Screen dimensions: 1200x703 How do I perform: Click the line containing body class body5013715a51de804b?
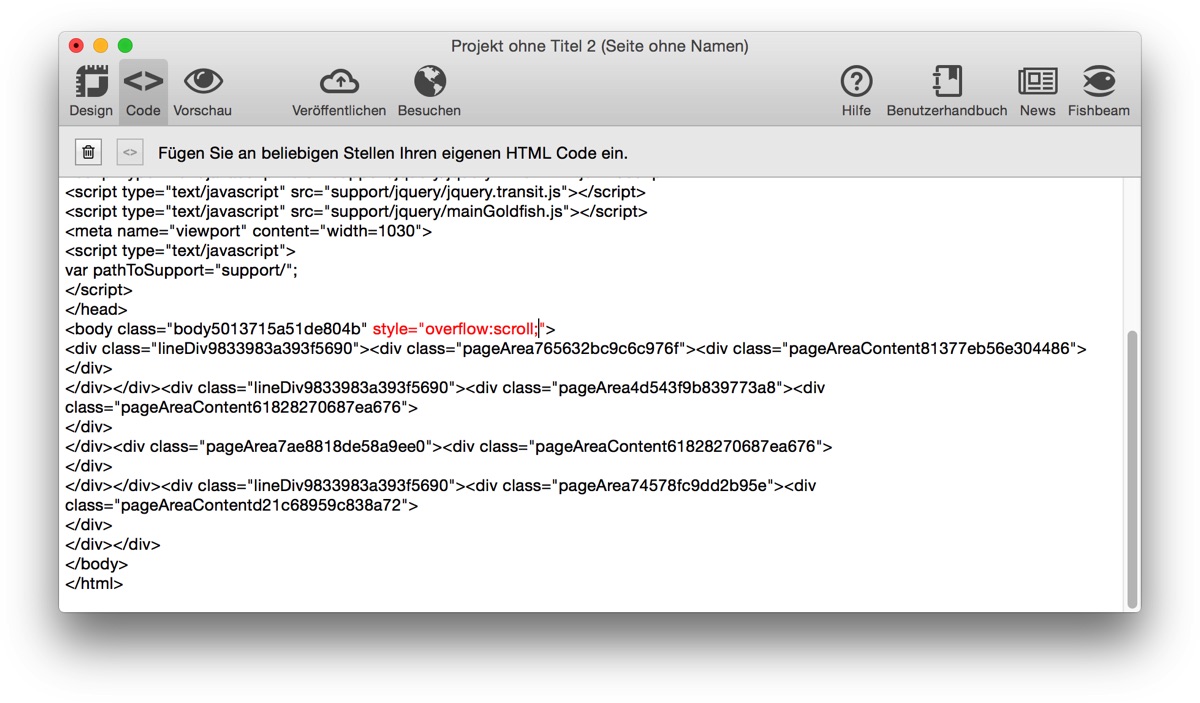(310, 329)
